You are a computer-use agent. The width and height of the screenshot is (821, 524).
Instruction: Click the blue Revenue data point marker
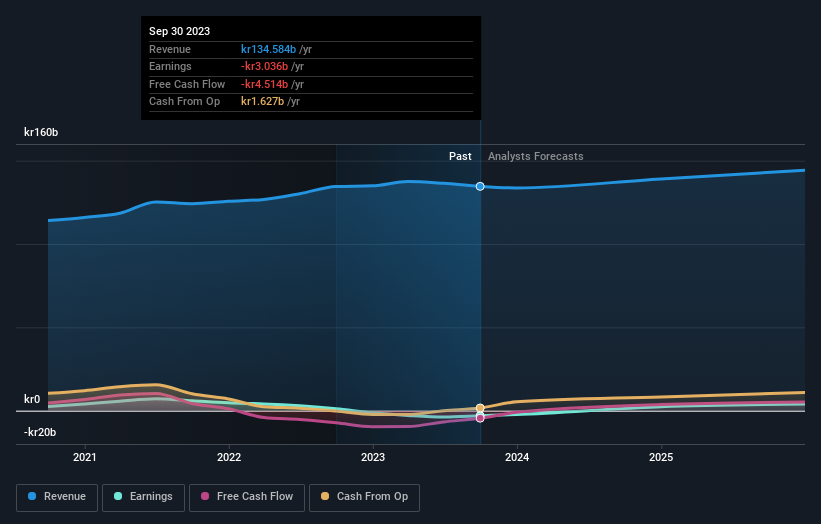480,186
